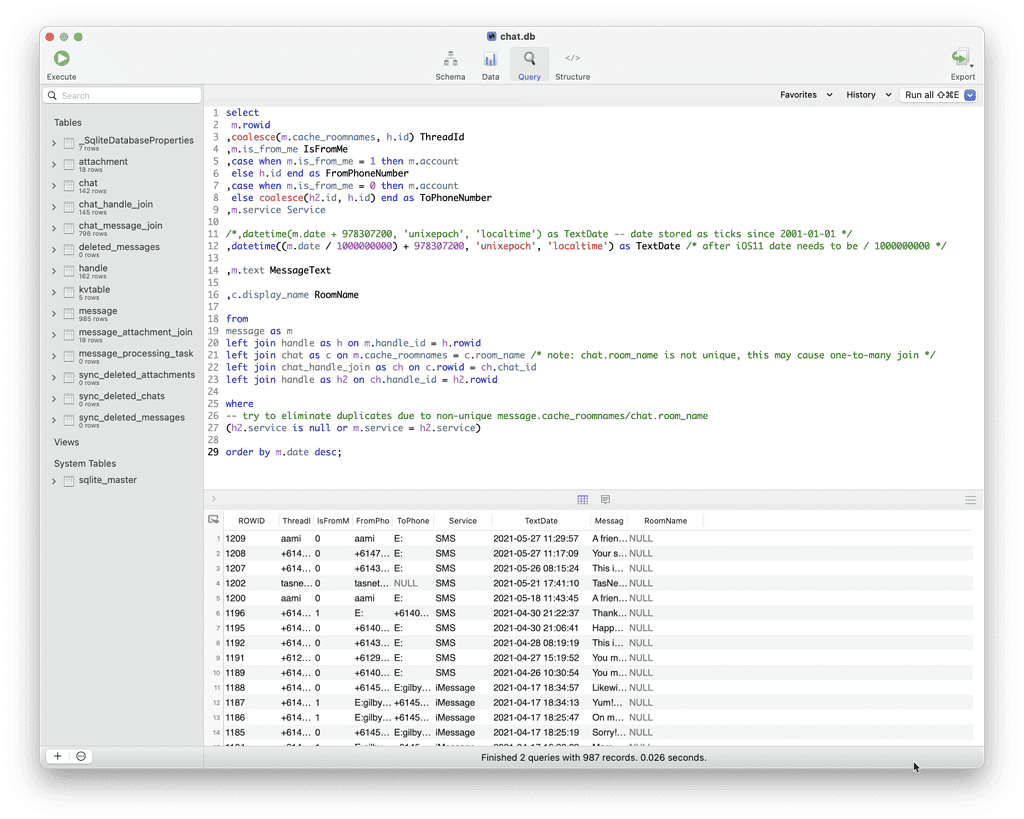Viewport: 1024px width, 819px height.
Task: Select the kvtable table icon
Action: coord(69,293)
